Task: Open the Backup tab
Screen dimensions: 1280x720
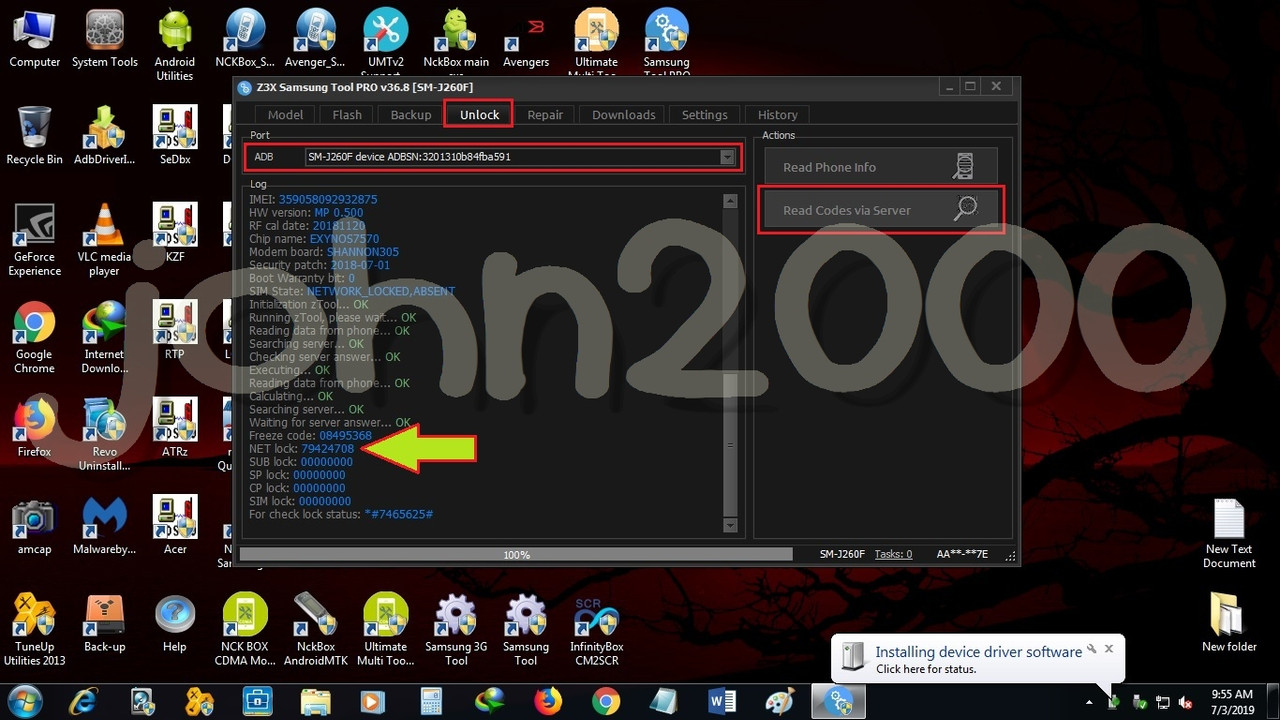Action: tap(410, 114)
